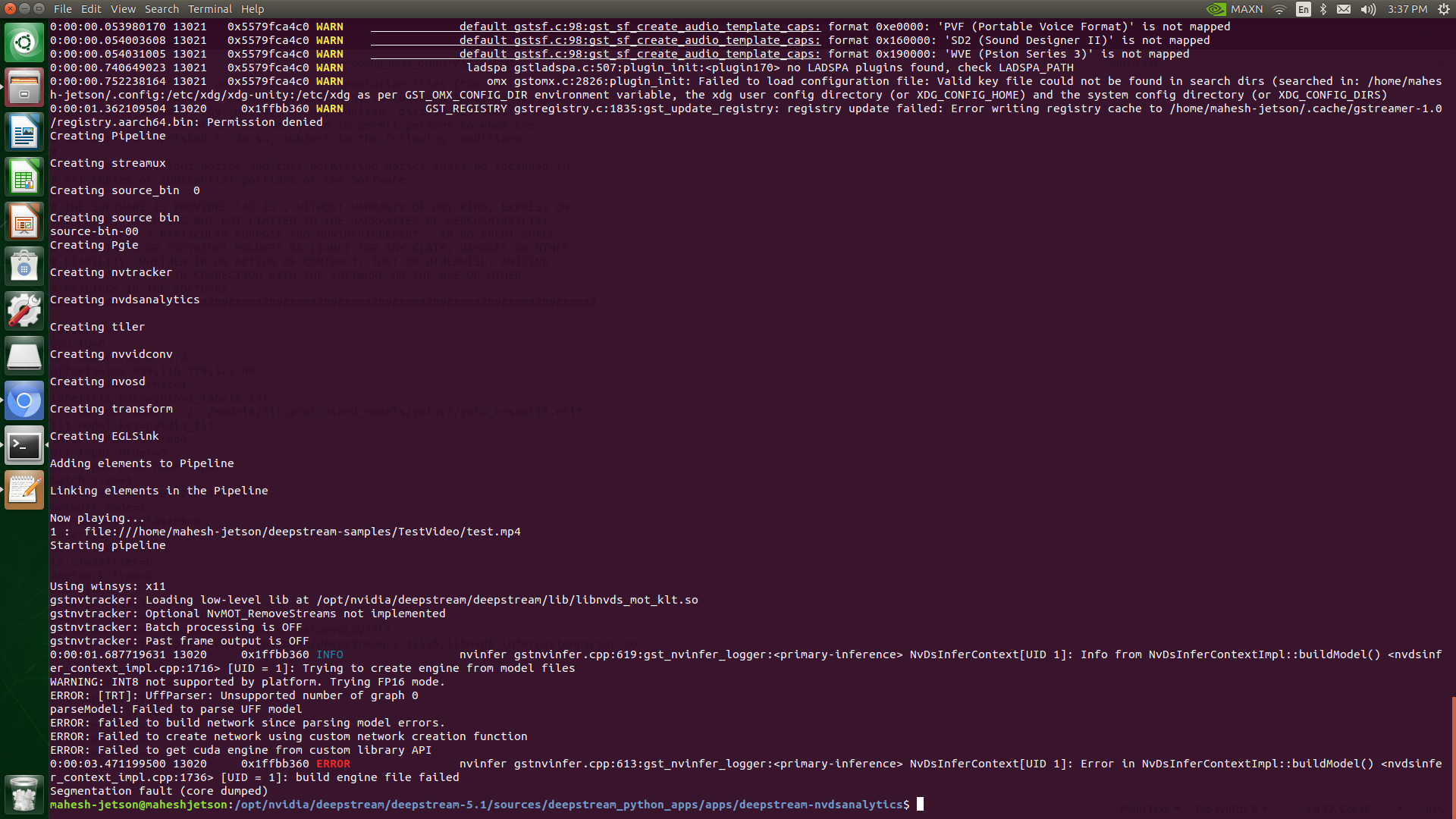
Task: Open the sound volume indicator
Action: click(x=1368, y=9)
